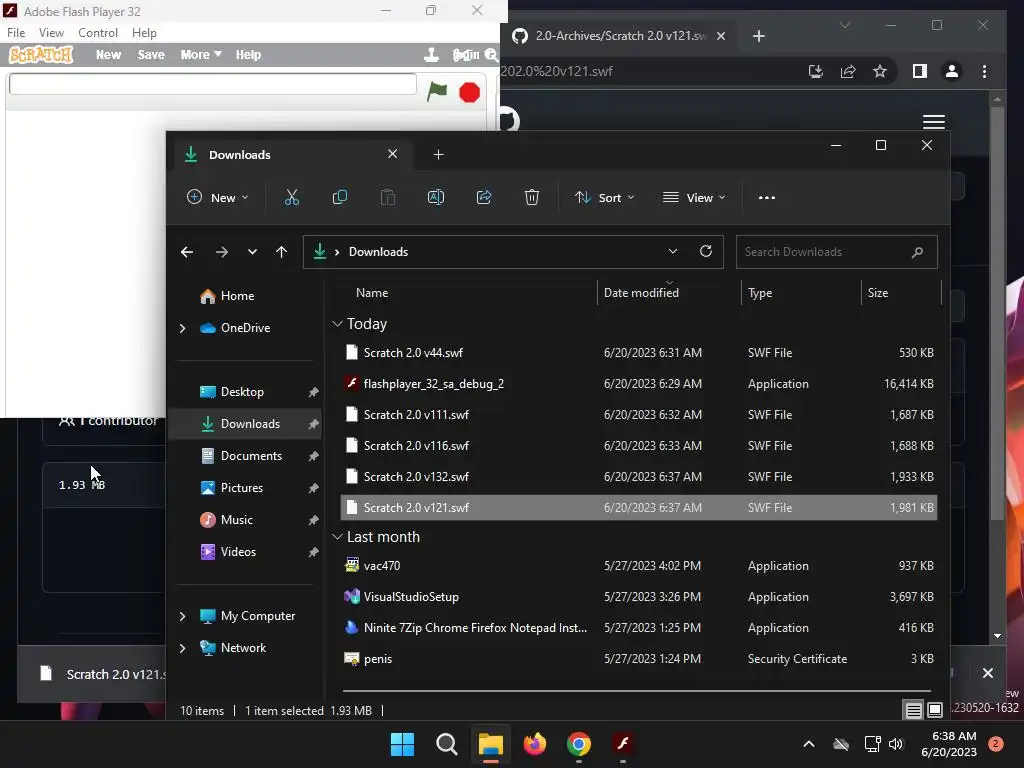Select file Scratch 2.0 v44.swf

pyautogui.click(x=639, y=353)
